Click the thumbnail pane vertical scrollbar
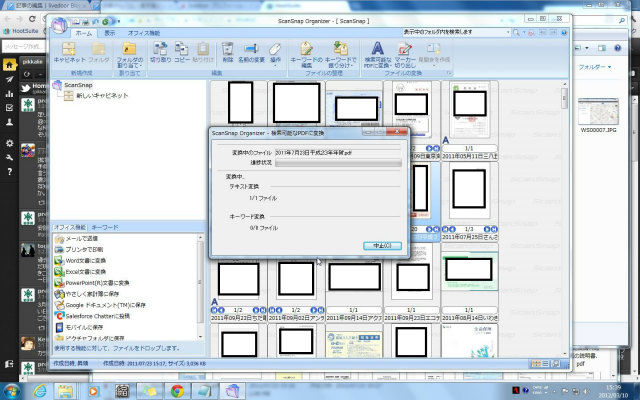 [x=564, y=218]
